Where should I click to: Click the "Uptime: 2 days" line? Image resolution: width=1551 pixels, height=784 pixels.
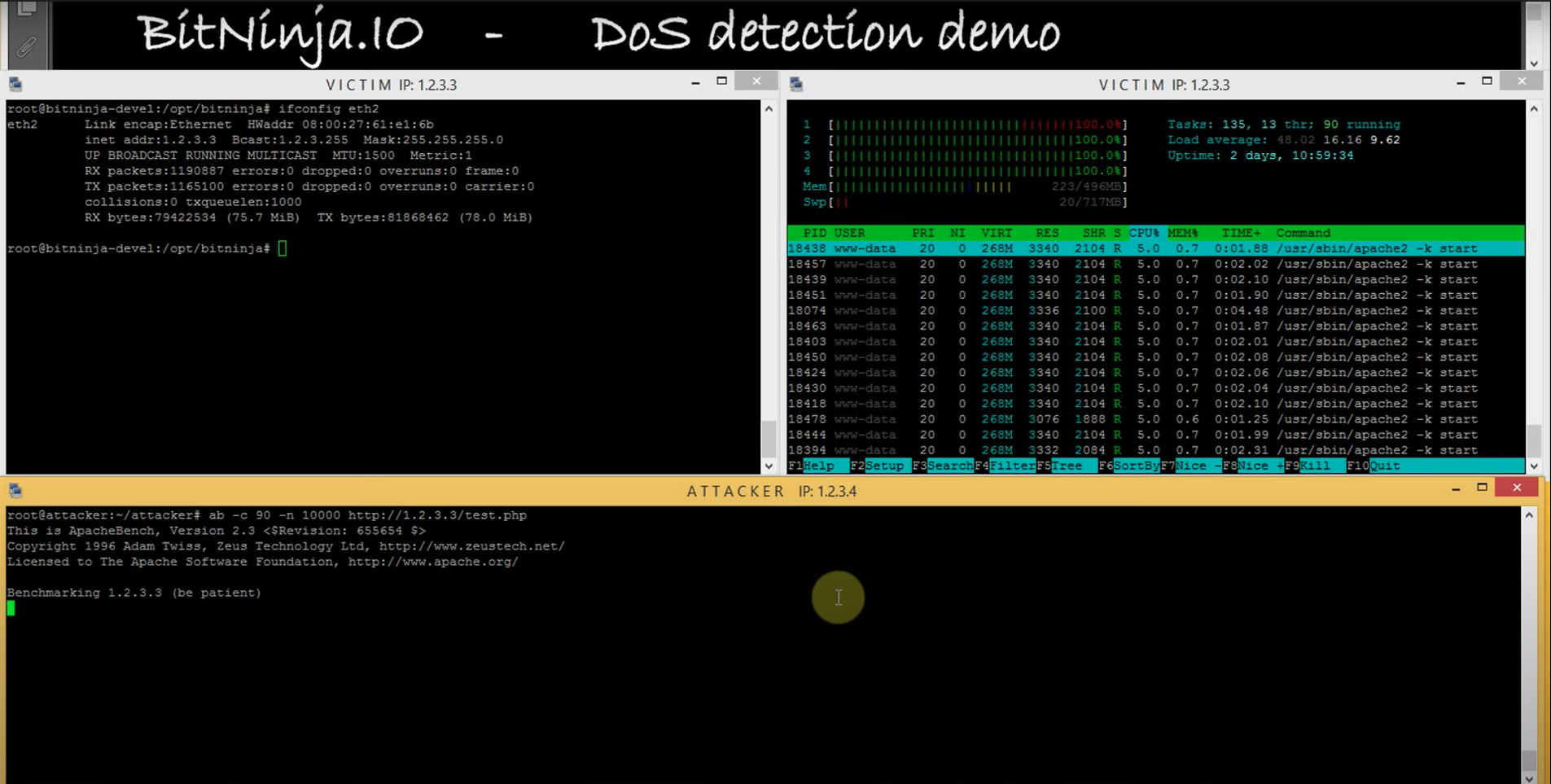[1260, 155]
